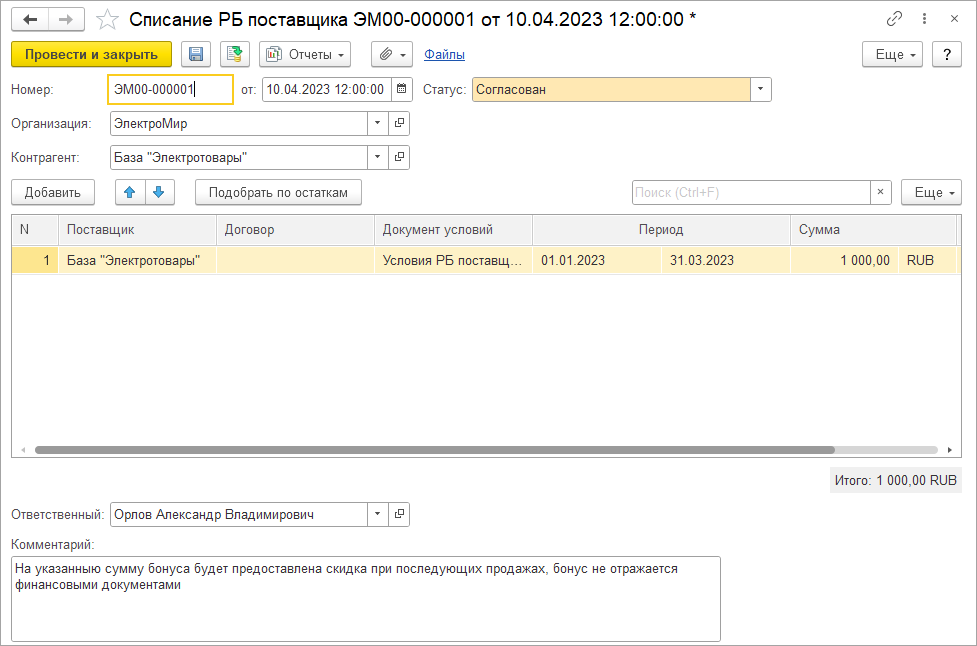Add document to favorites with star icon
This screenshot has width=977, height=646.
tap(107, 19)
